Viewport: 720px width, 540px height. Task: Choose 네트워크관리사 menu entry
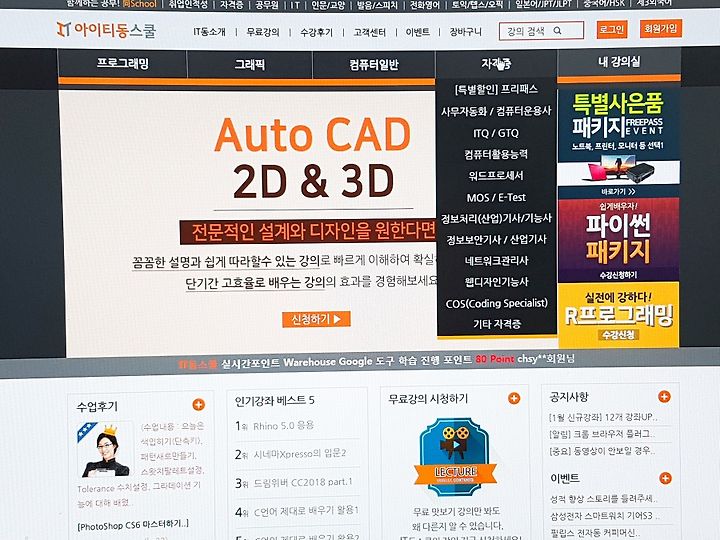tap(496, 261)
